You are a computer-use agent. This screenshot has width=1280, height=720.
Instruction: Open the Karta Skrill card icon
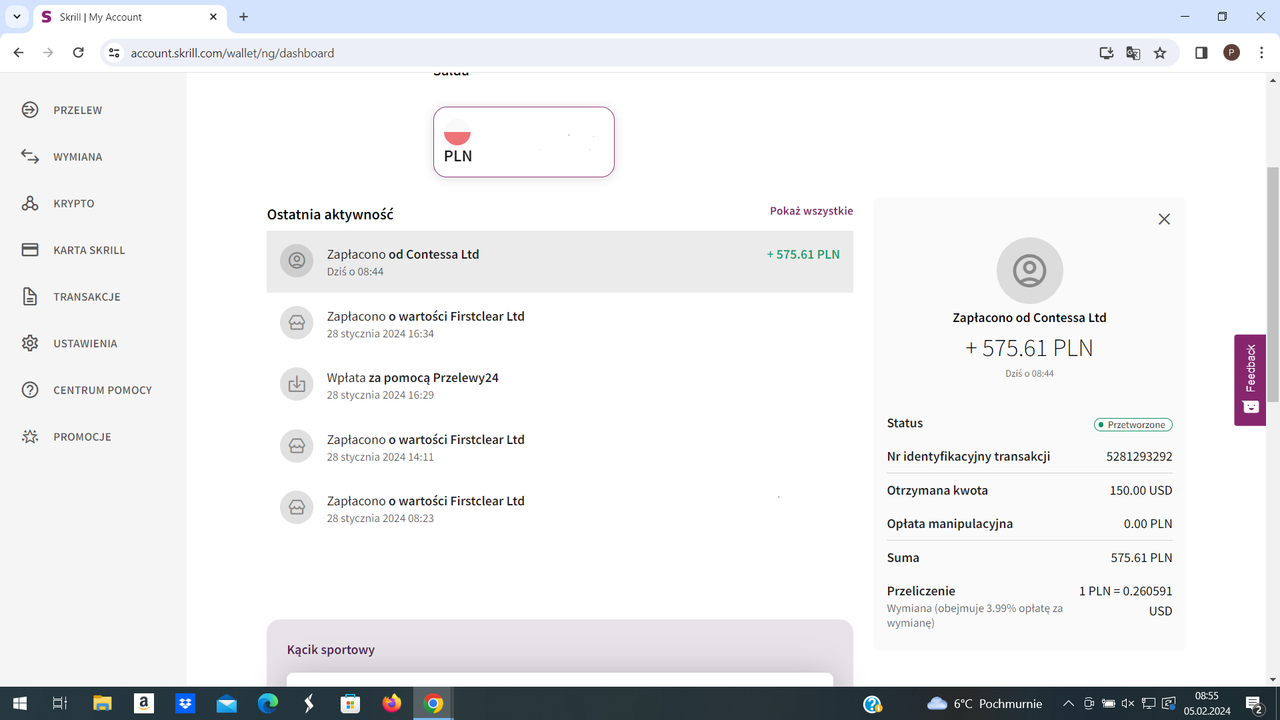pos(30,250)
